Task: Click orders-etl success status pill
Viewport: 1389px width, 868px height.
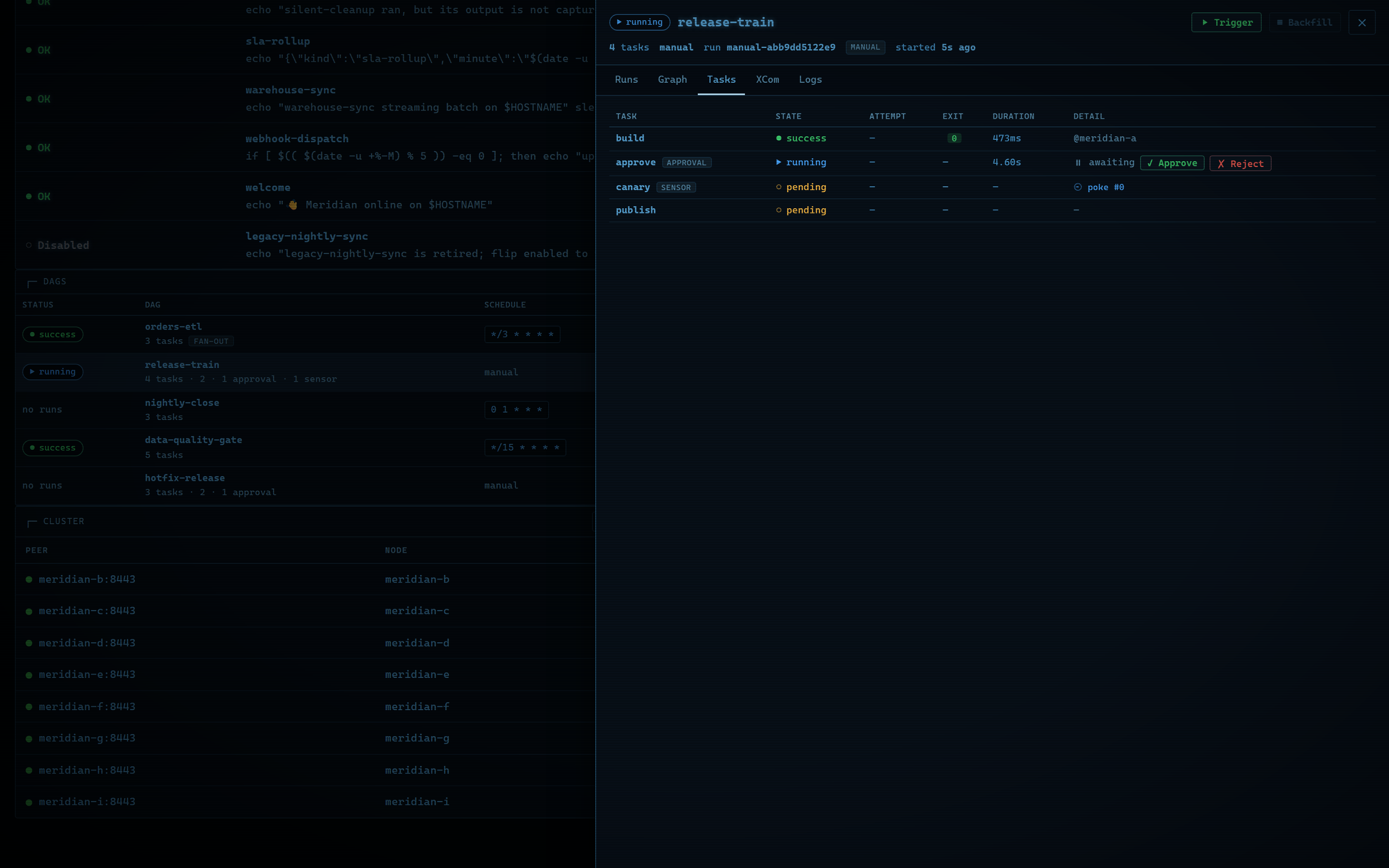Action: [x=53, y=335]
